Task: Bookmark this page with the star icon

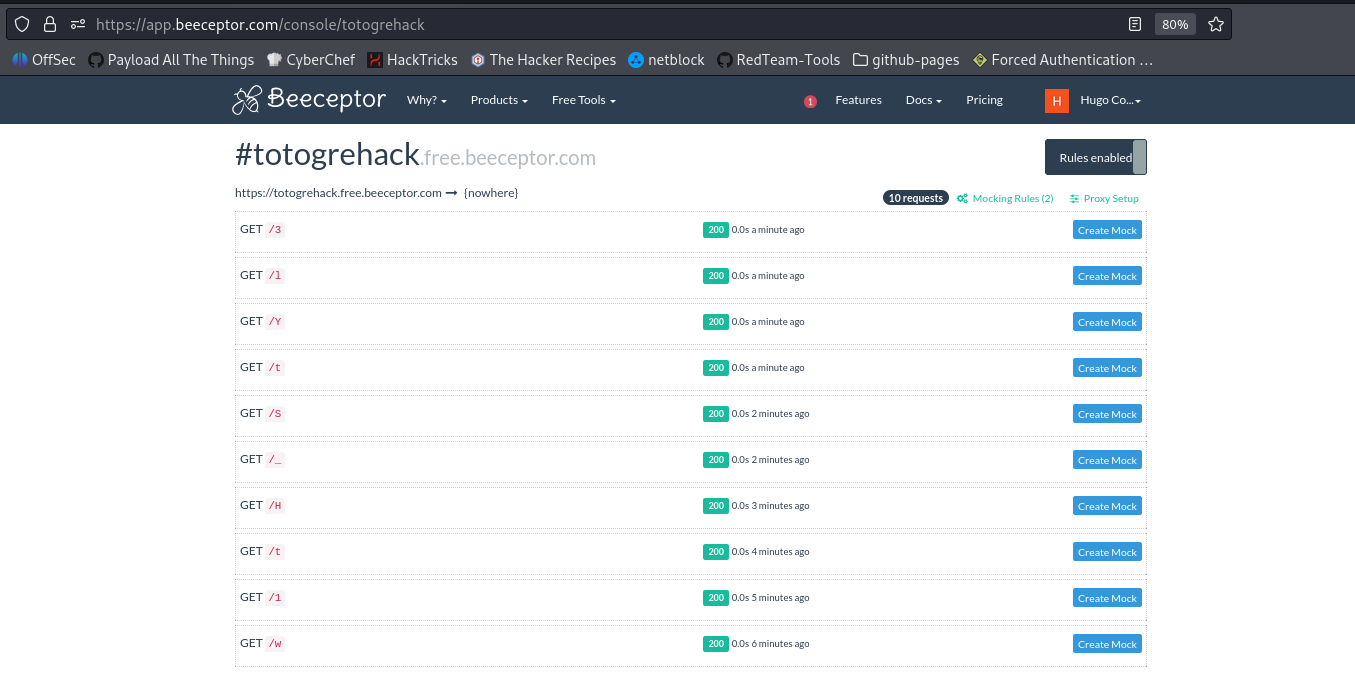Action: (x=1215, y=24)
